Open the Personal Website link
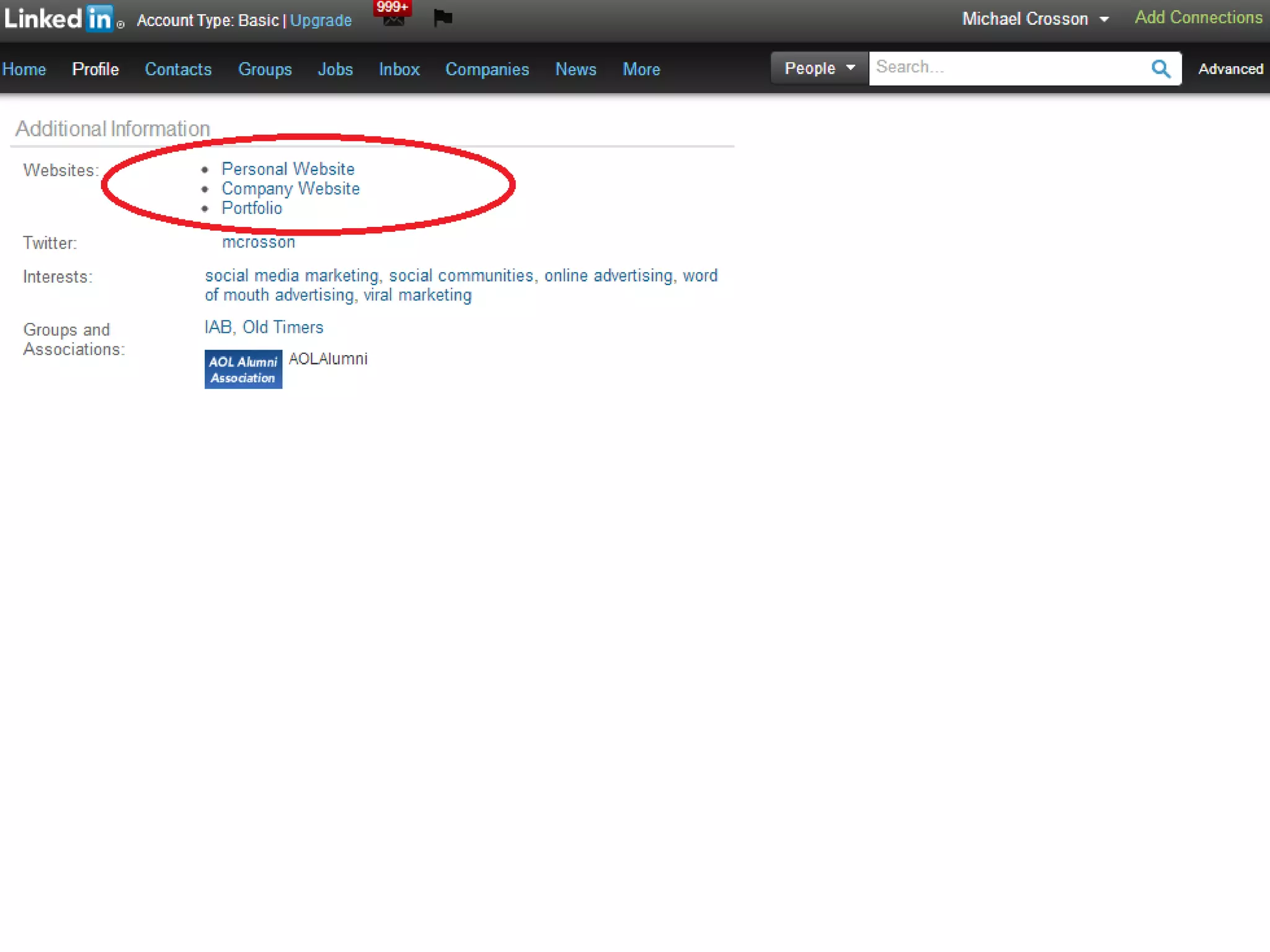The height and width of the screenshot is (952, 1270). coord(288,169)
